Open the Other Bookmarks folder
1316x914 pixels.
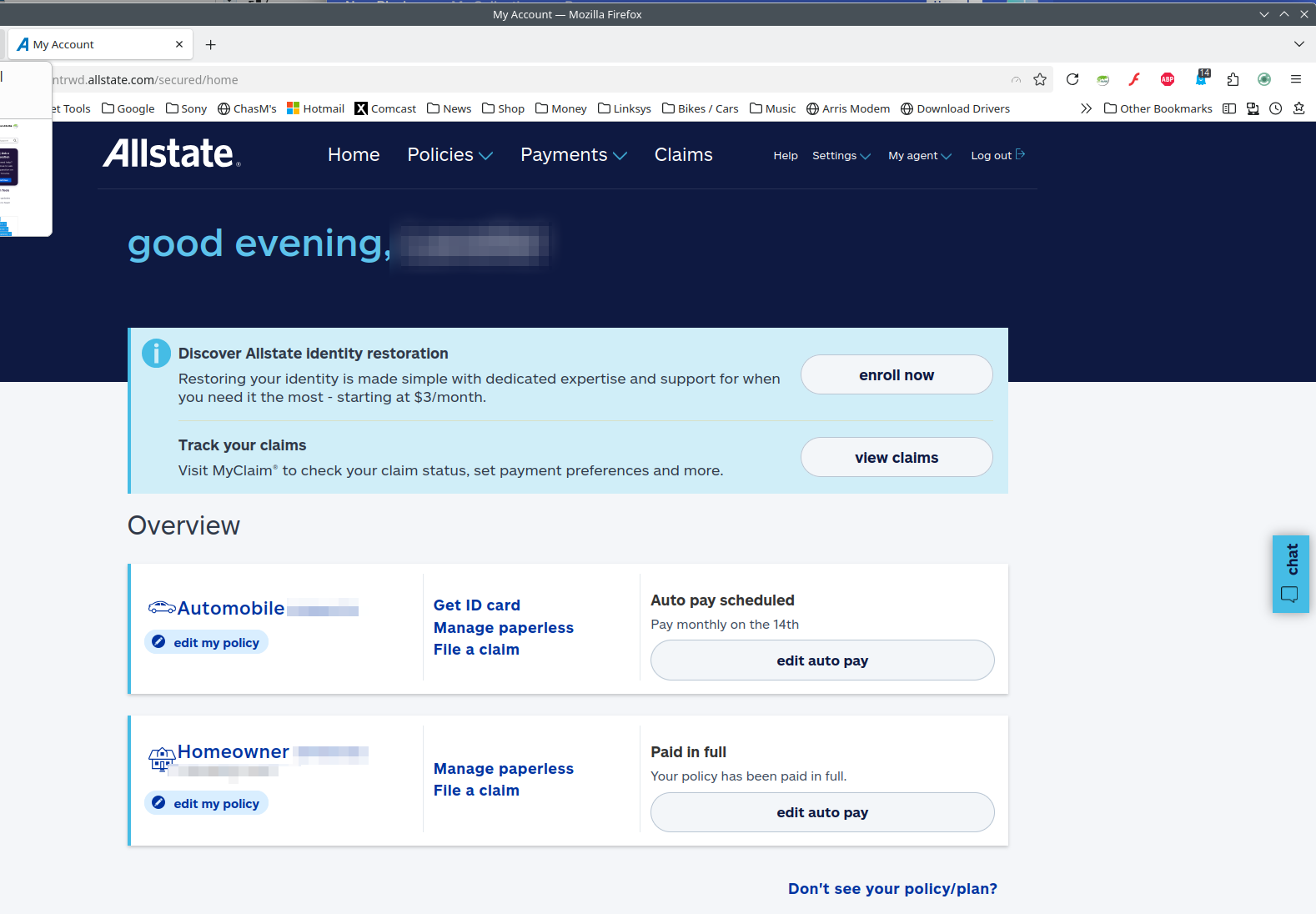click(x=1158, y=108)
